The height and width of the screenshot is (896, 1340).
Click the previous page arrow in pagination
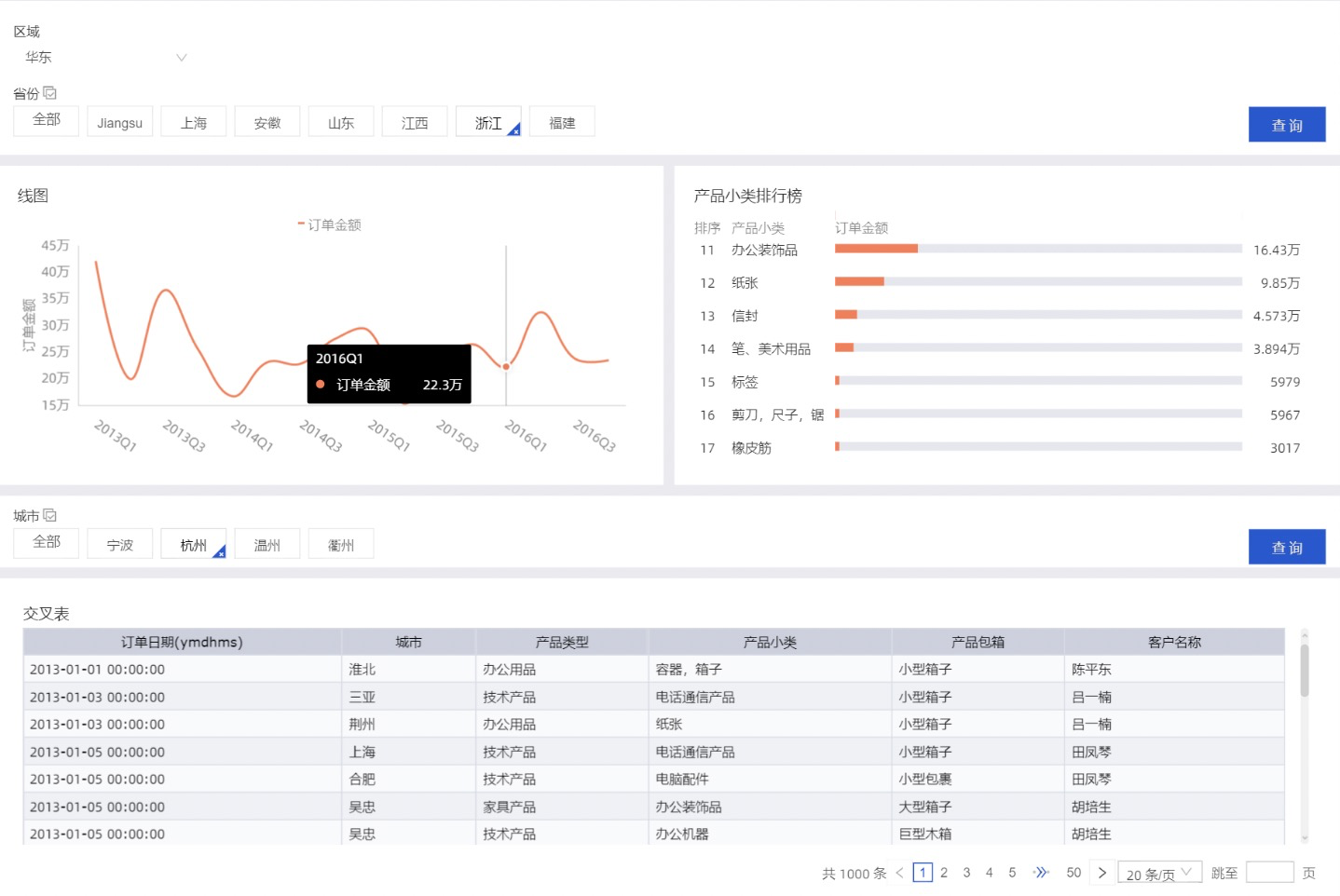click(899, 873)
